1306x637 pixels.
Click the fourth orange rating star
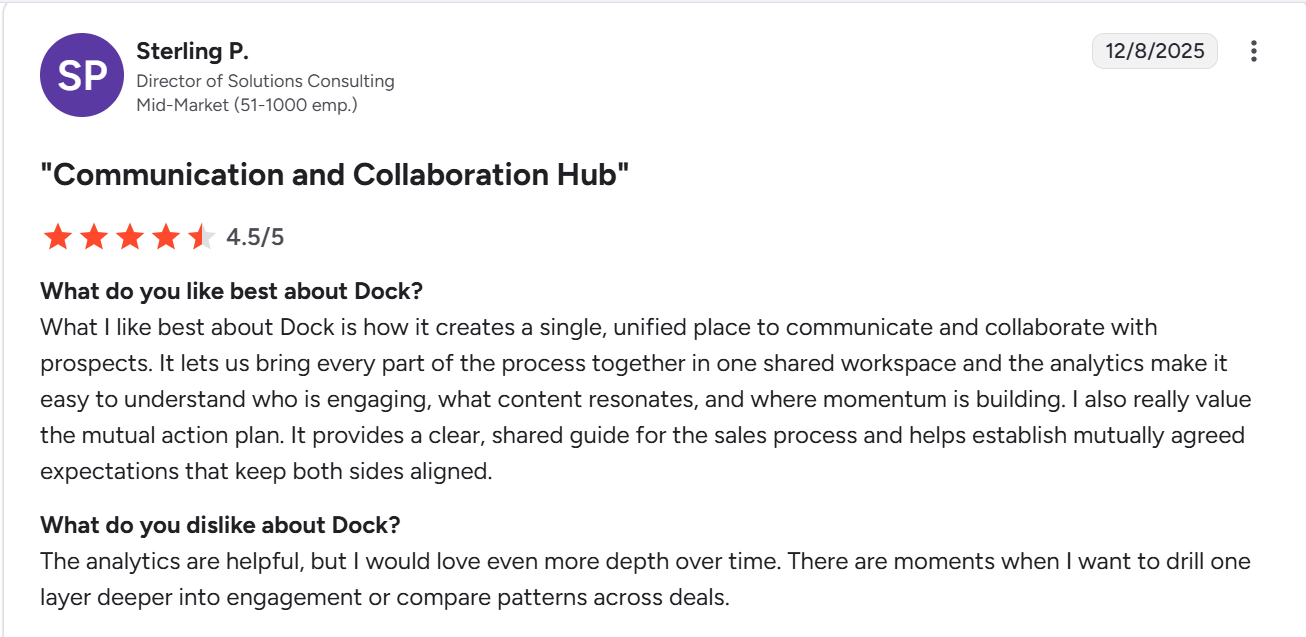[x=166, y=237]
